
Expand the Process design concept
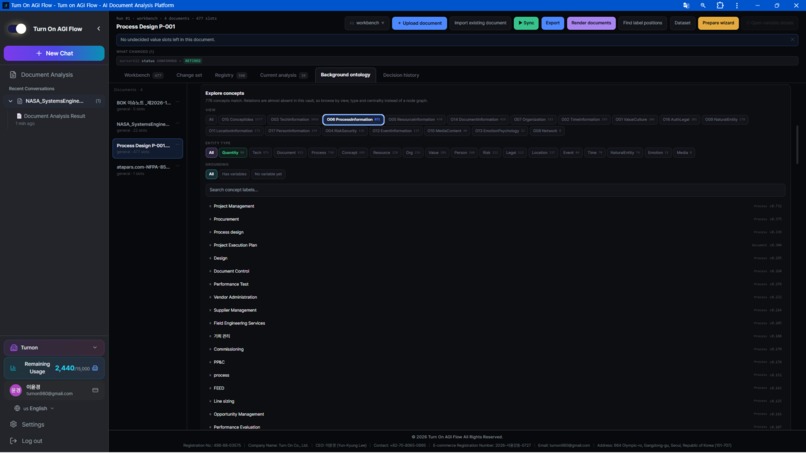(x=210, y=232)
